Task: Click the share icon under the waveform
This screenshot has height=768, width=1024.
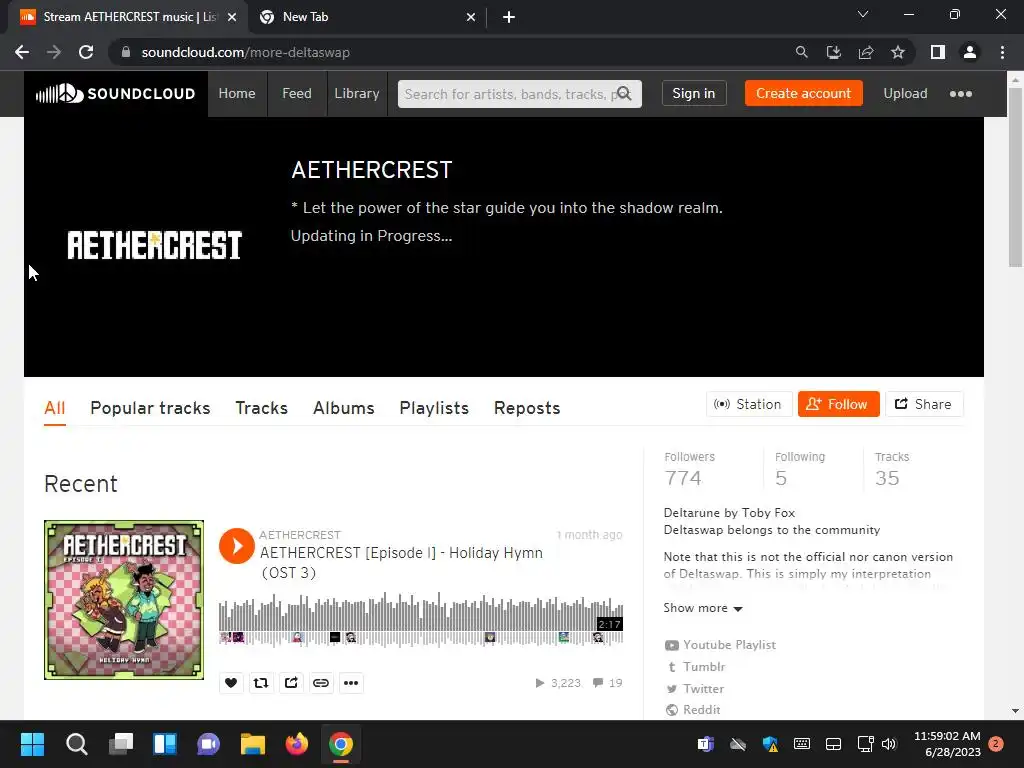Action: click(x=291, y=682)
